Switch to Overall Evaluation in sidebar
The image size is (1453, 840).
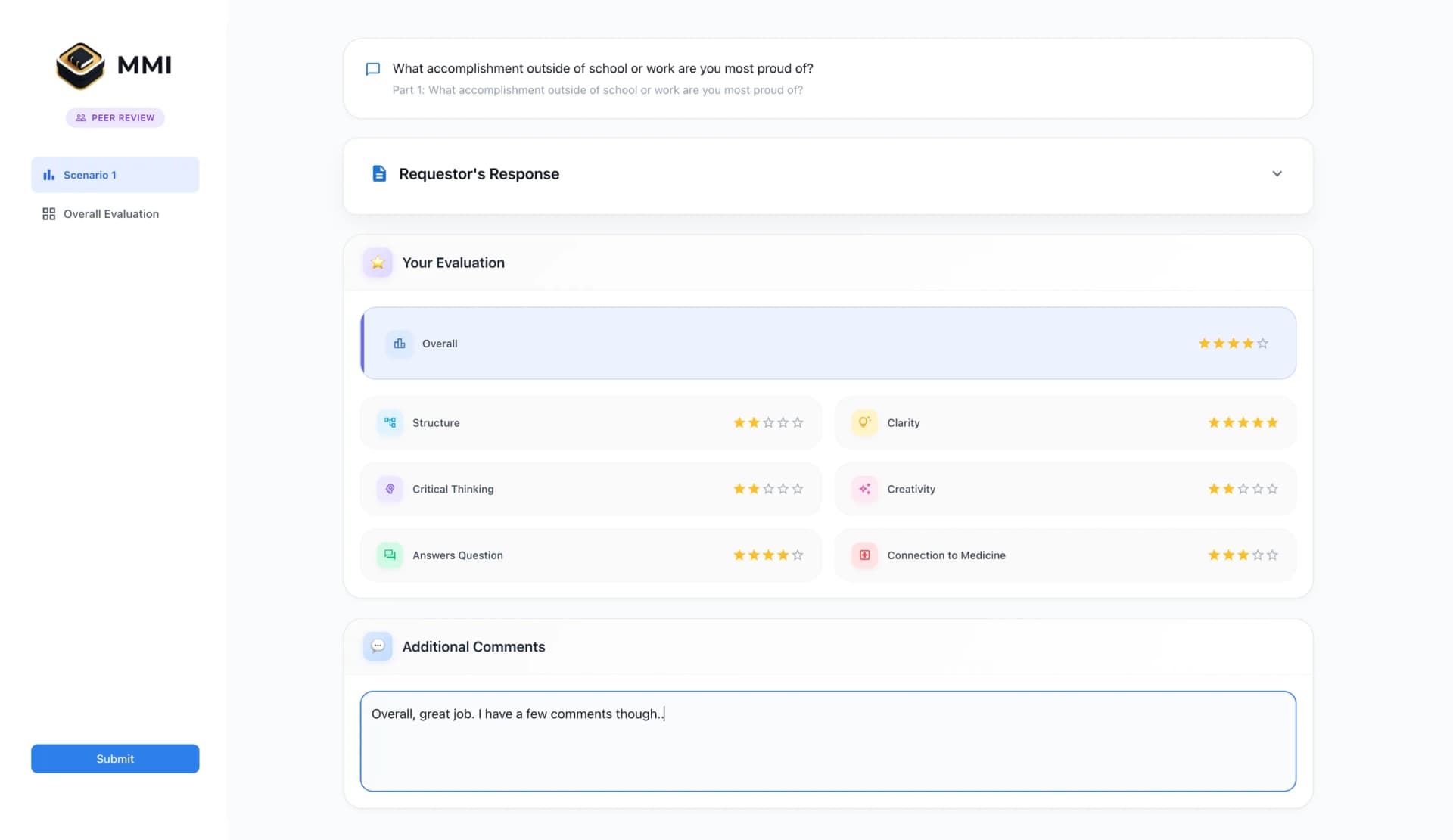pos(110,214)
